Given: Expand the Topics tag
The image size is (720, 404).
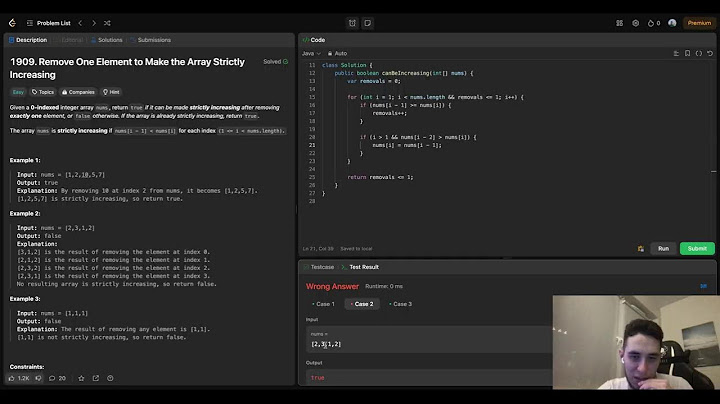Looking at the screenshot, I should coord(43,92).
